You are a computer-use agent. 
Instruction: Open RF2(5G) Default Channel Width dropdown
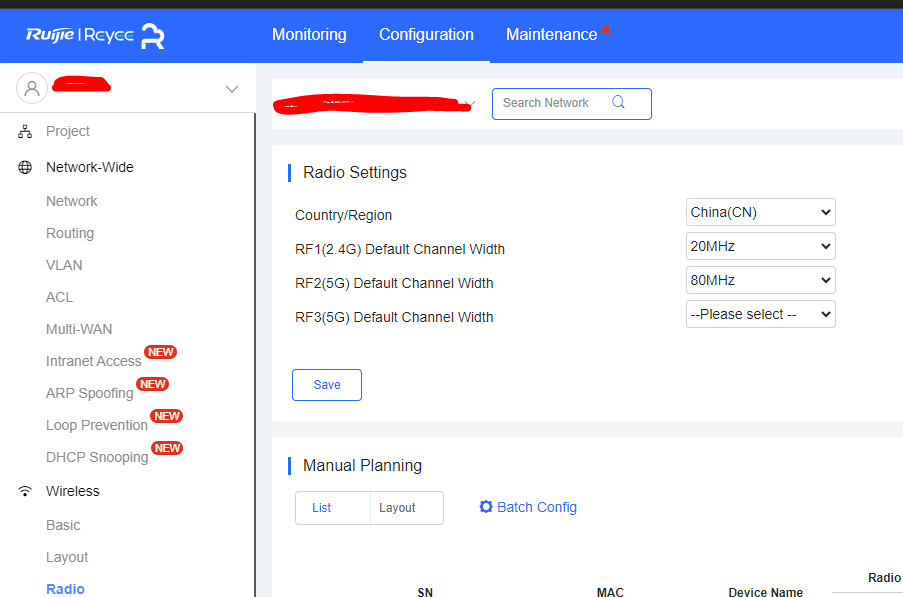click(760, 280)
